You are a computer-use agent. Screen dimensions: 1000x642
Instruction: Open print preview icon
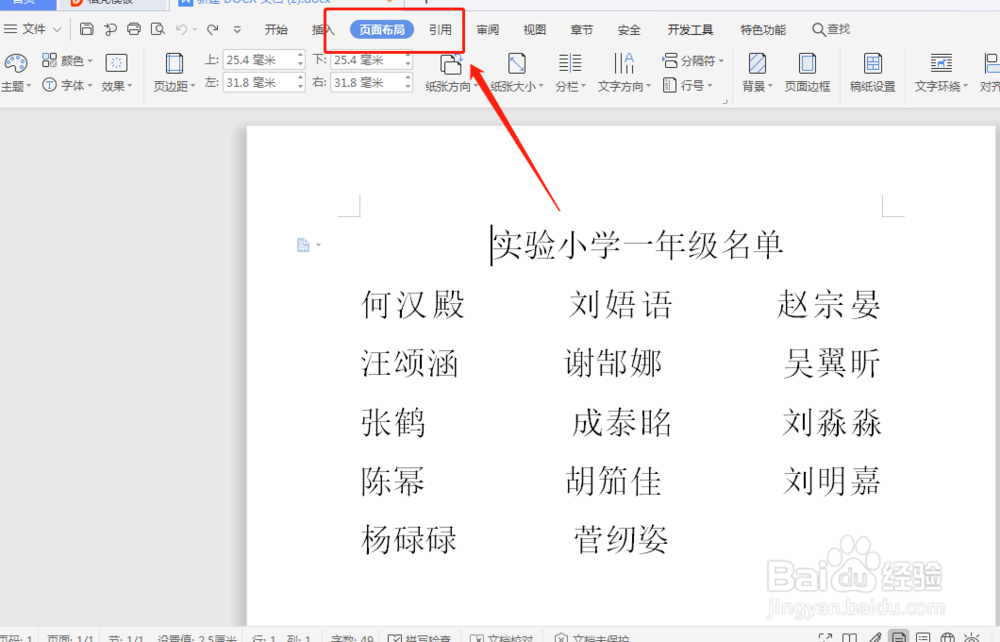coord(158,29)
